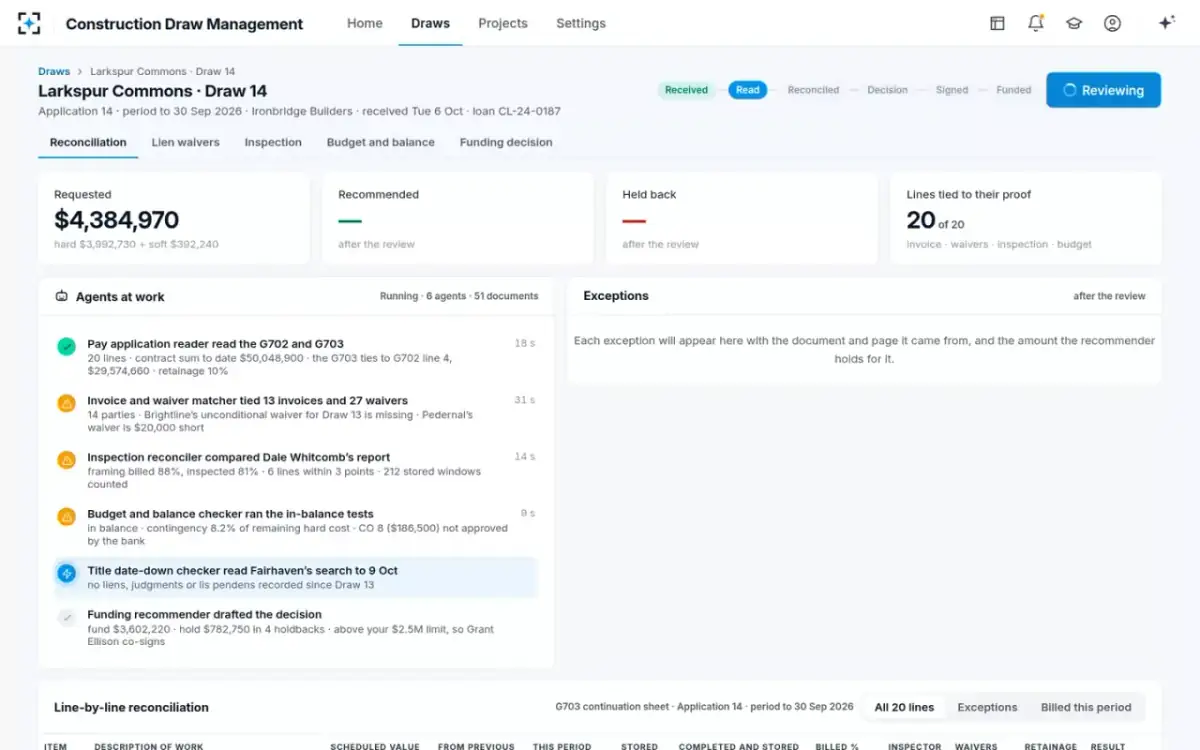Switch to the Lien waivers tab
The width and height of the screenshot is (1200, 750).
[186, 142]
